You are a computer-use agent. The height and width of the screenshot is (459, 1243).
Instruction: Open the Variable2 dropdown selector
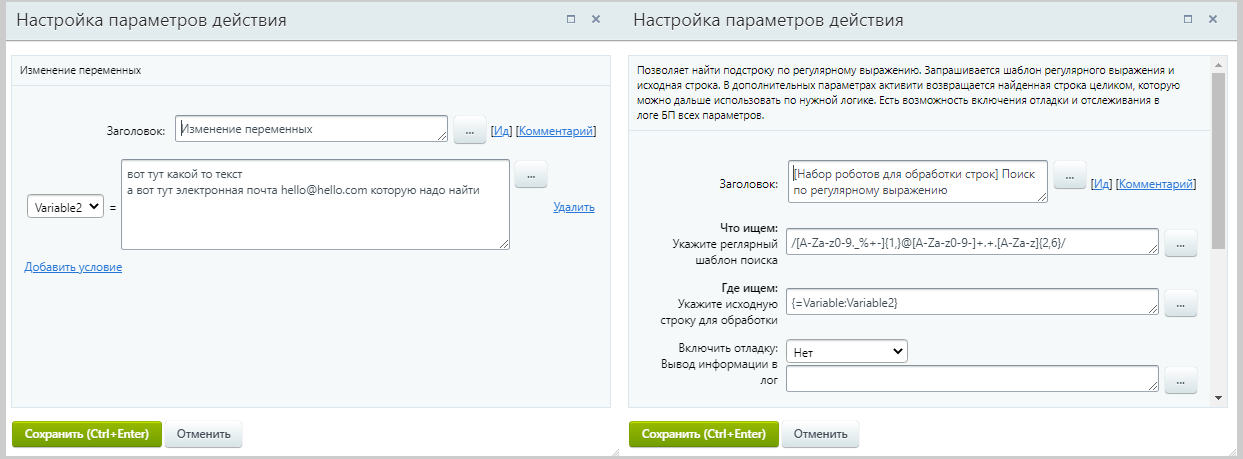tap(65, 207)
